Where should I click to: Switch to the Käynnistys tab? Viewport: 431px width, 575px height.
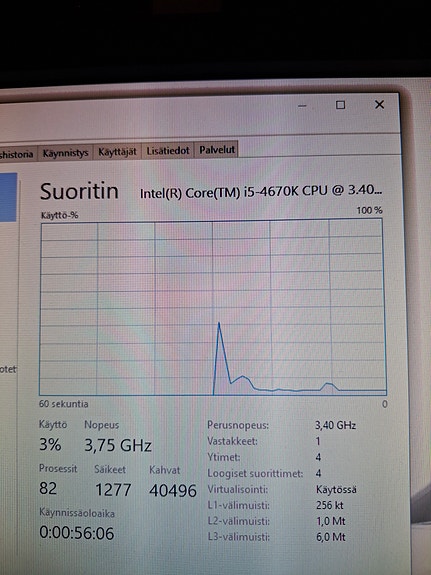66,153
